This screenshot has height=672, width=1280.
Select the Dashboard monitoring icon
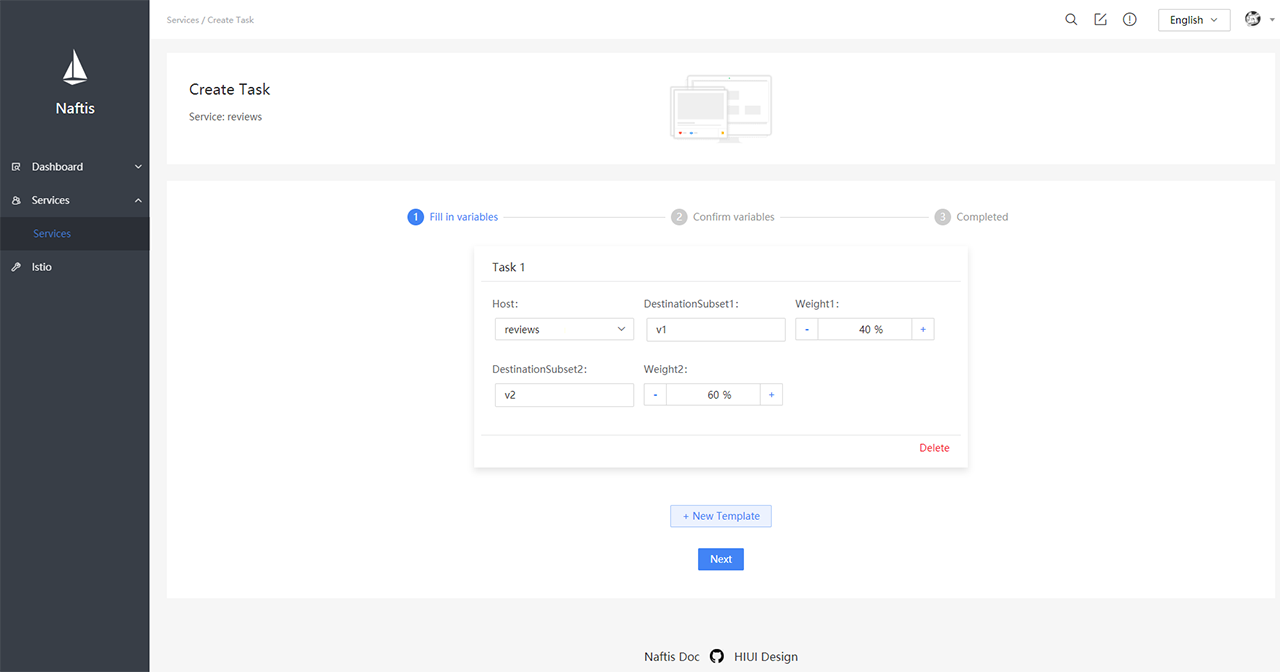[16, 166]
